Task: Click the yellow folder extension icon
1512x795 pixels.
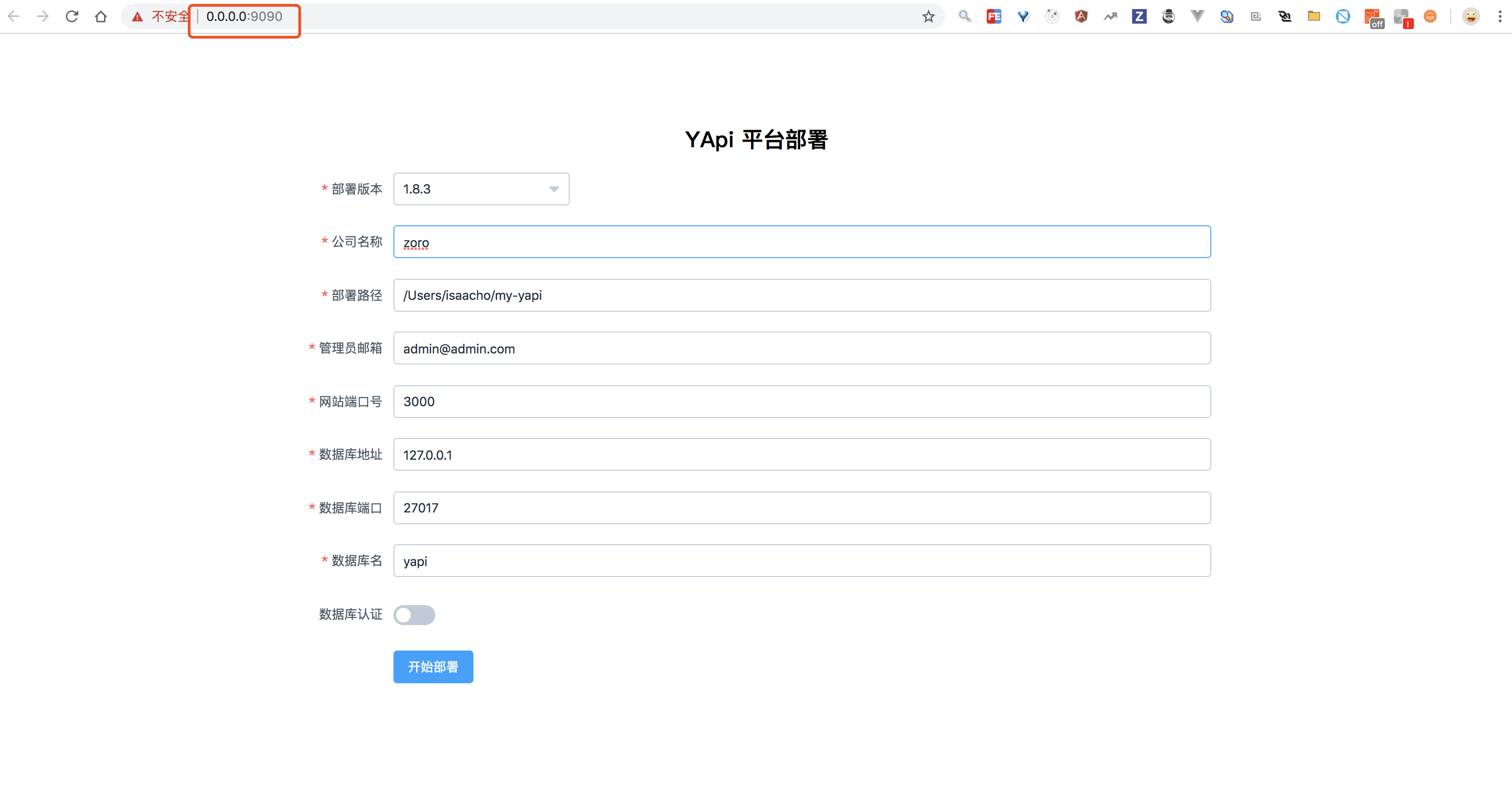Action: coord(1313,16)
